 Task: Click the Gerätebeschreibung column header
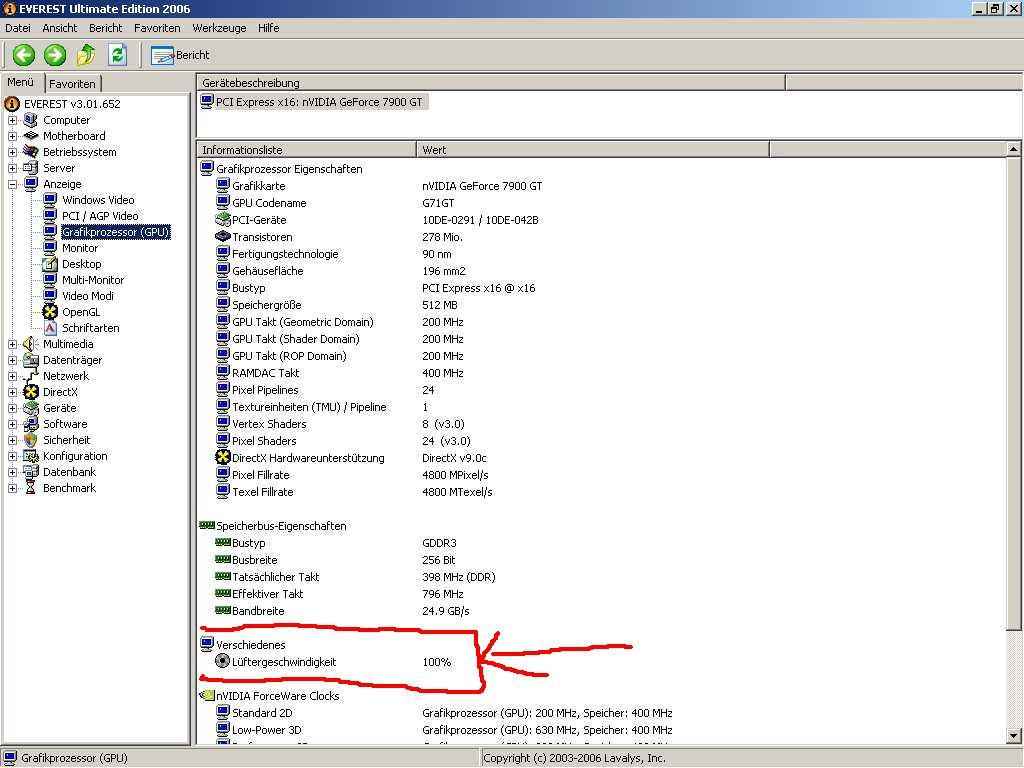(490, 83)
